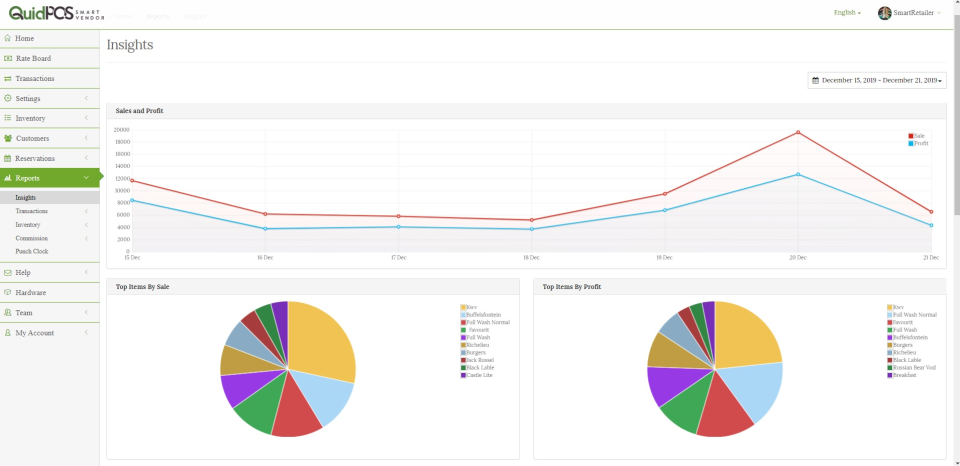Expand the Settings menu chevron
Viewport: 960px width, 466px height.
tap(86, 99)
